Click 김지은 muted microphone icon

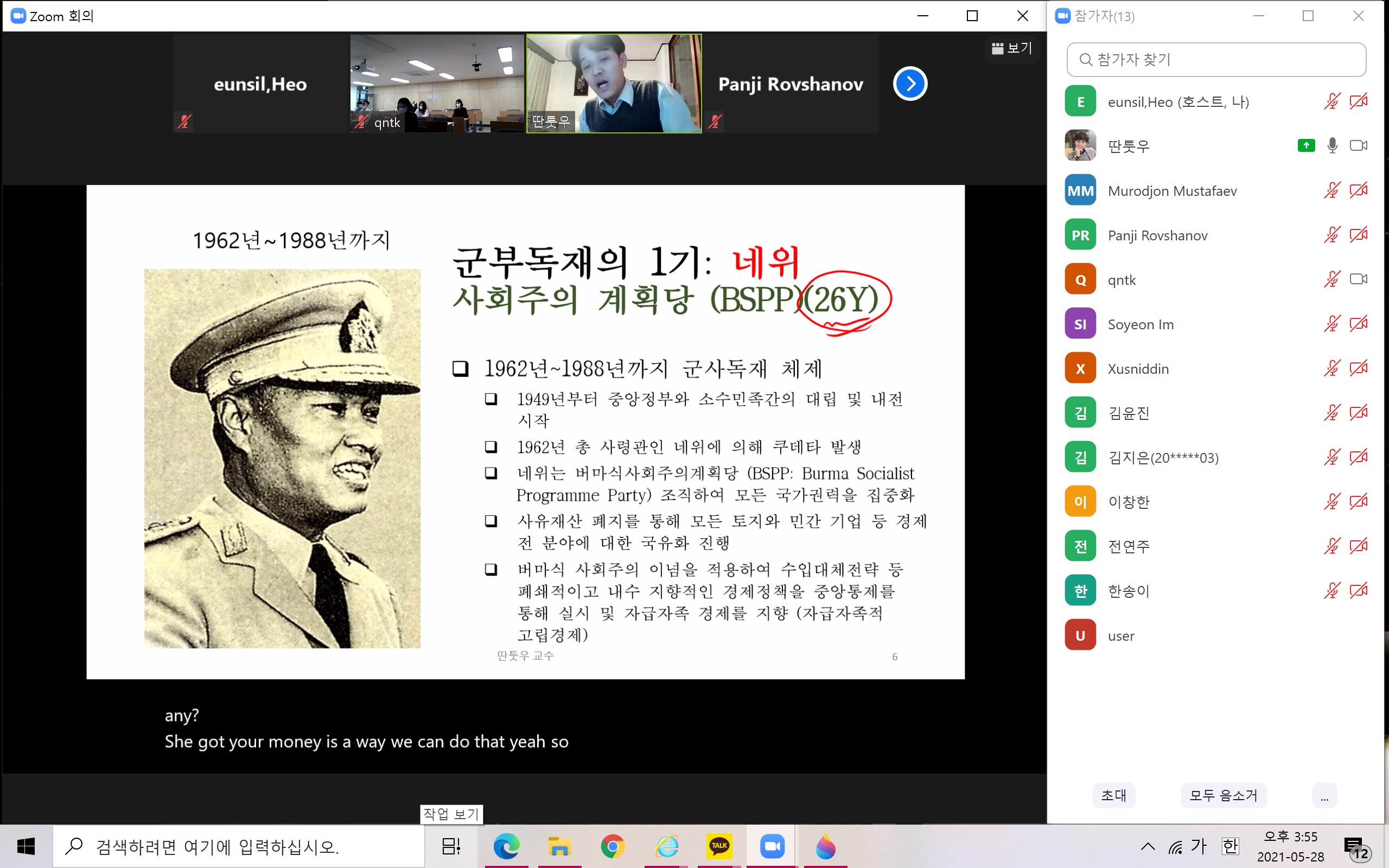[1331, 457]
